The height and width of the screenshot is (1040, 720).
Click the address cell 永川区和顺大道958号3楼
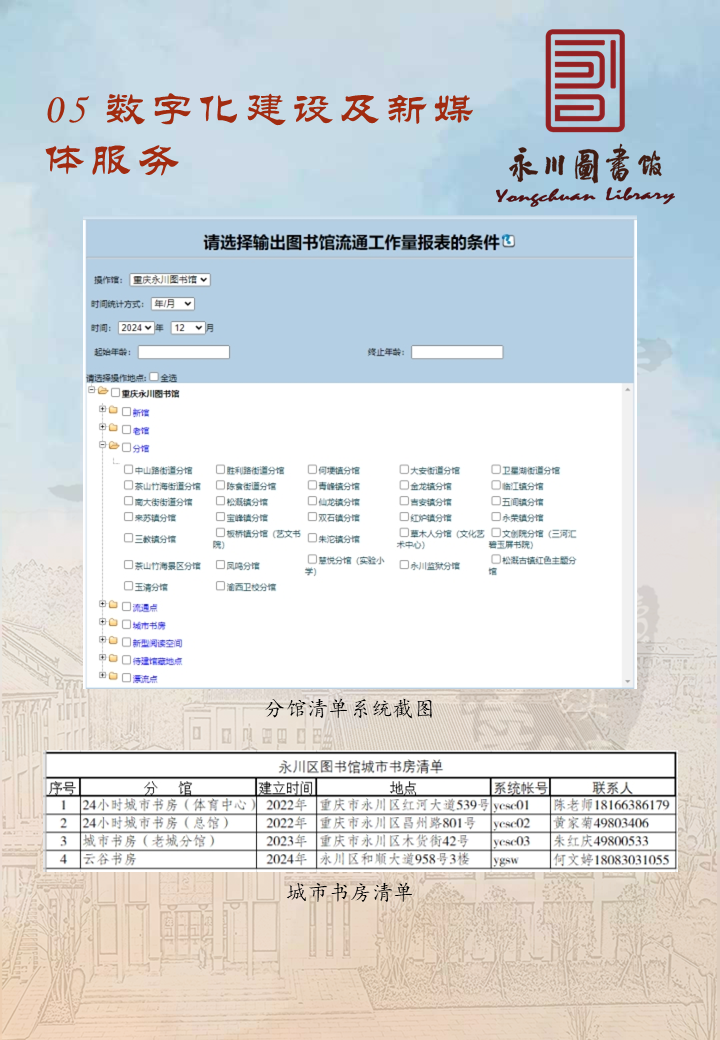pyautogui.click(x=404, y=860)
